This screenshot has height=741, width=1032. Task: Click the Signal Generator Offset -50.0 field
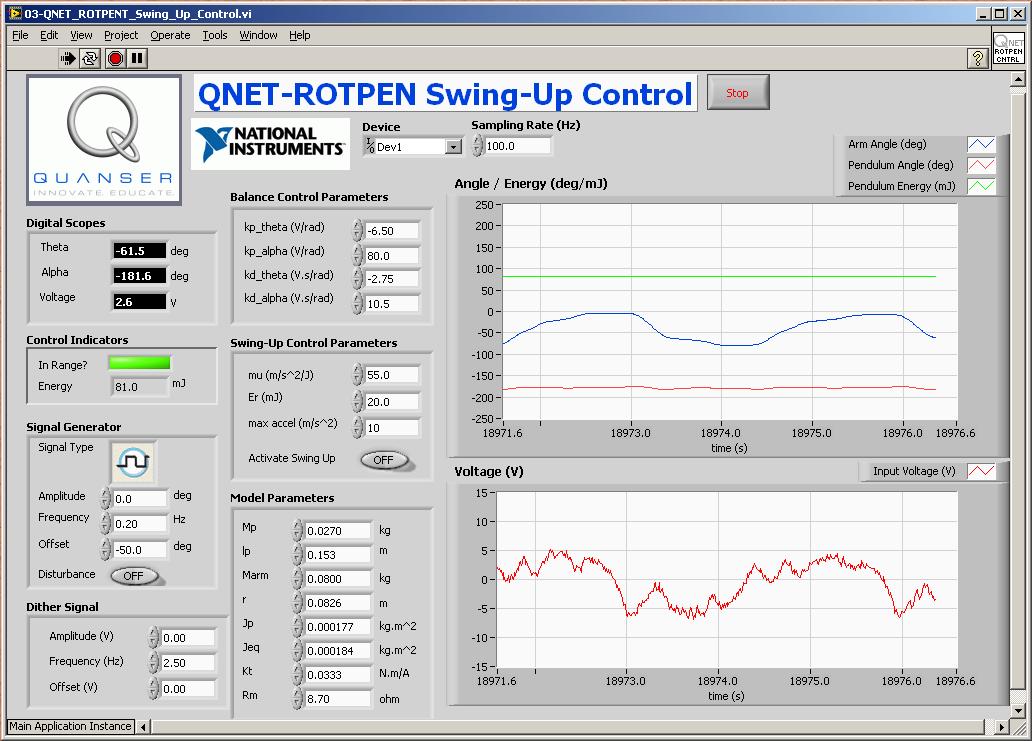pyautogui.click(x=140, y=549)
